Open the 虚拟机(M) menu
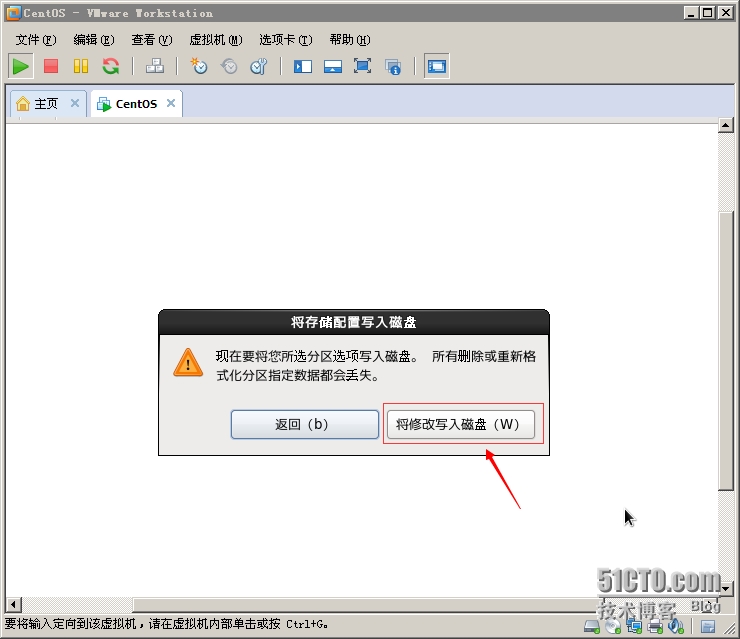Image resolution: width=740 pixels, height=639 pixels. [216, 40]
